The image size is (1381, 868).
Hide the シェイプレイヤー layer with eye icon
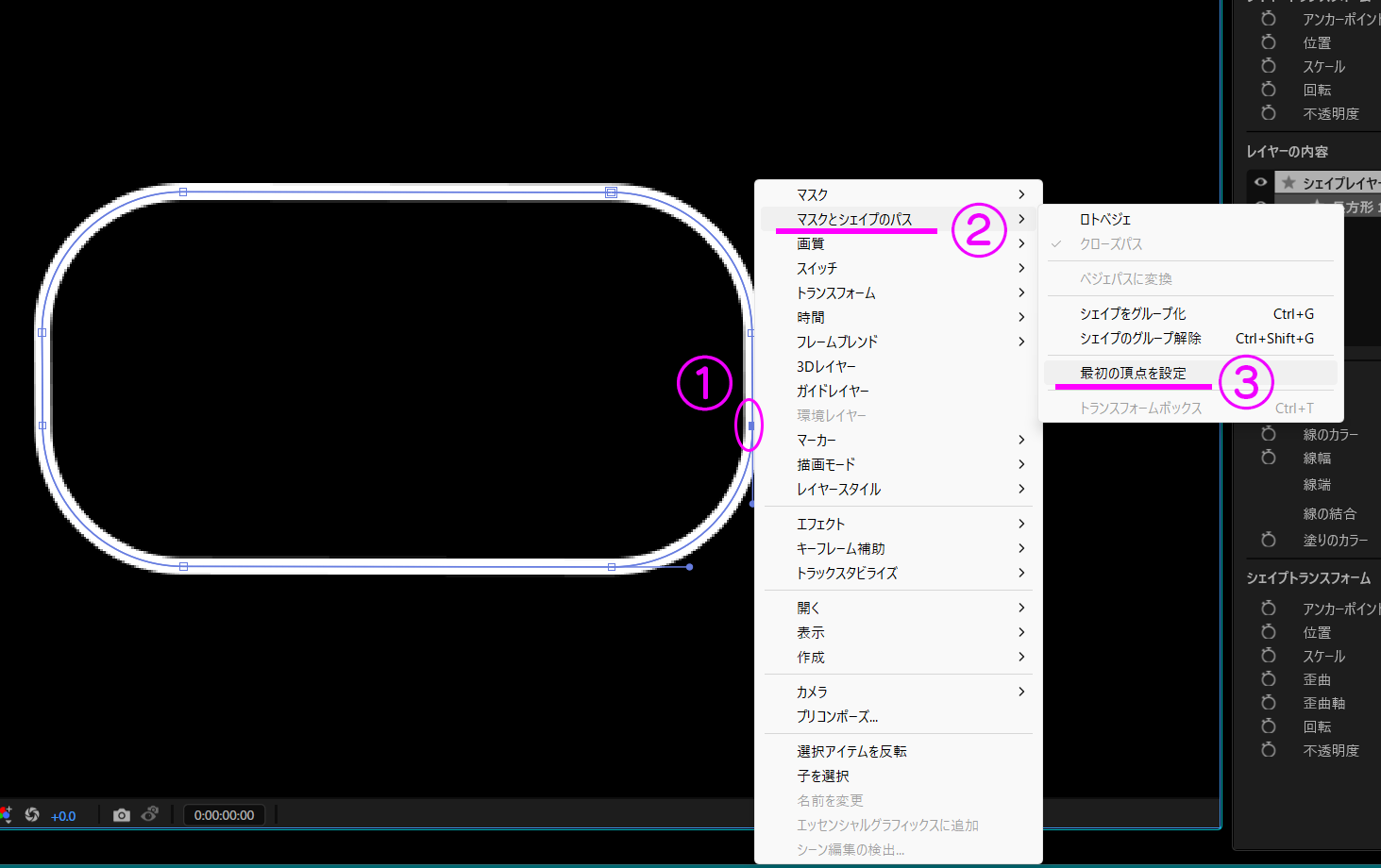[1260, 182]
